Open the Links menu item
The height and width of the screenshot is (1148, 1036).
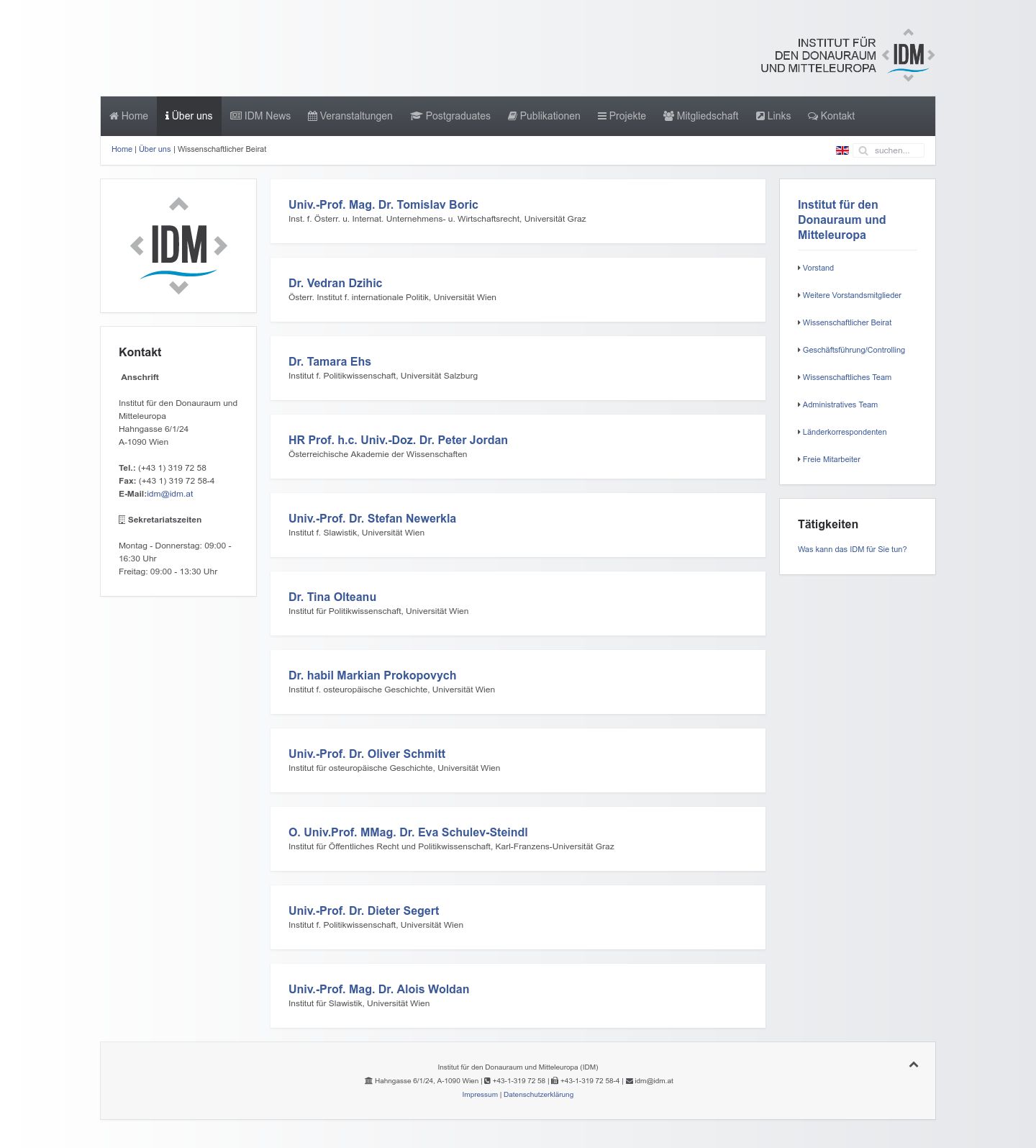point(773,116)
